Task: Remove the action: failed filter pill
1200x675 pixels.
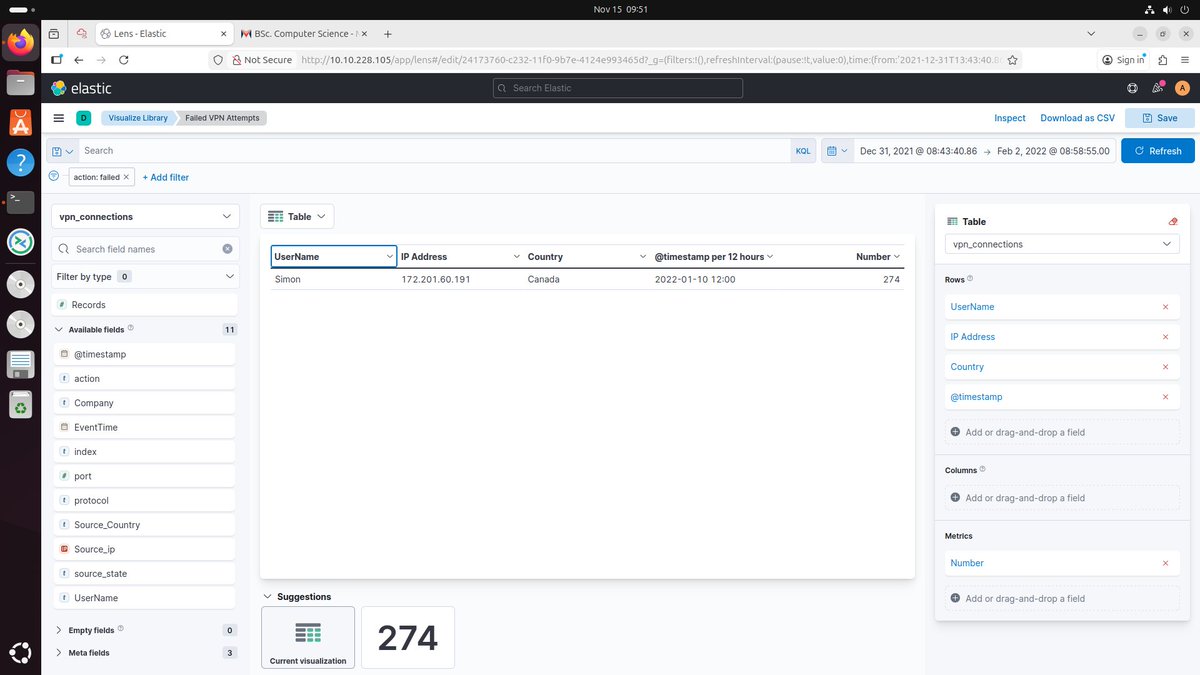Action: click(126, 177)
